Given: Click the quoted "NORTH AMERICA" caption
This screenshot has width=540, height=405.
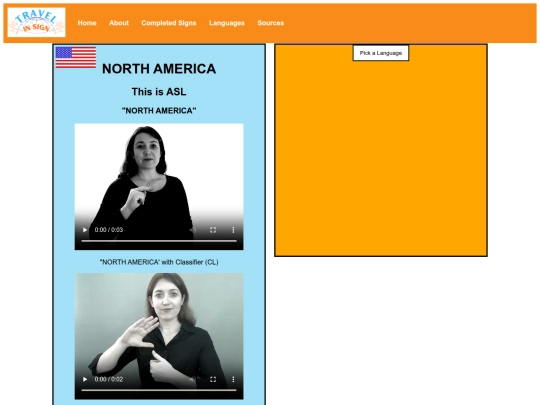Looking at the screenshot, I should tap(159, 111).
